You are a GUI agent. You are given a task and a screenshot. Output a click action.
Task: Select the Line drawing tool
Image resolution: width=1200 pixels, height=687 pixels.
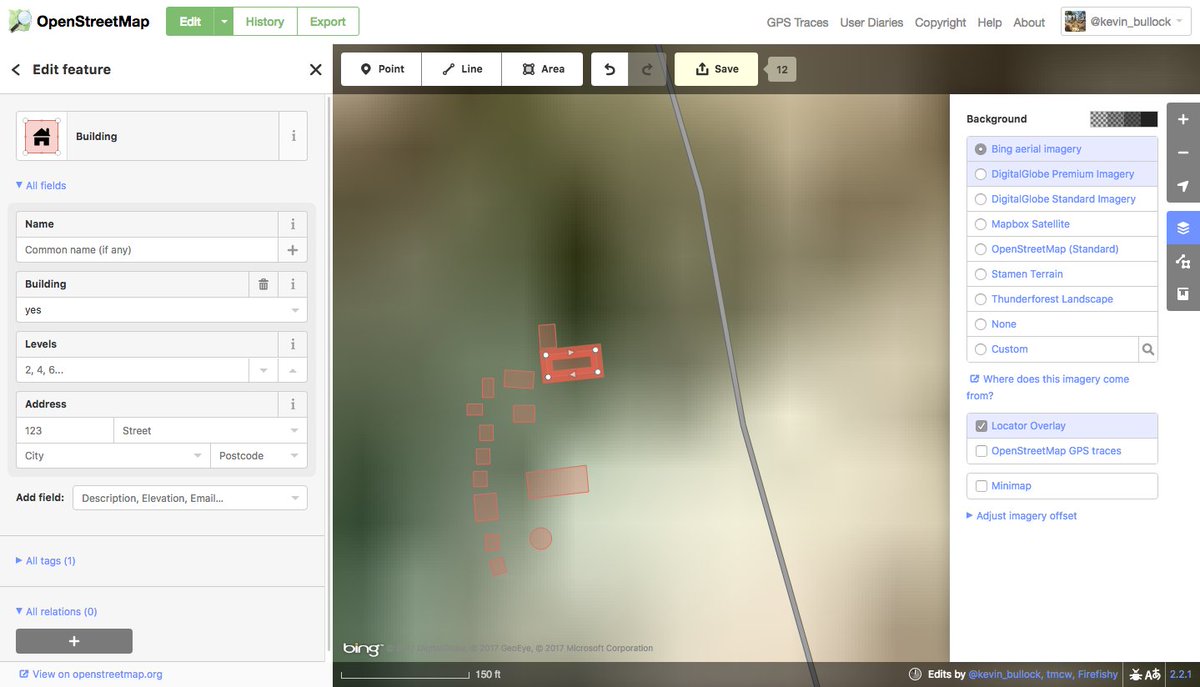pyautogui.click(x=461, y=69)
